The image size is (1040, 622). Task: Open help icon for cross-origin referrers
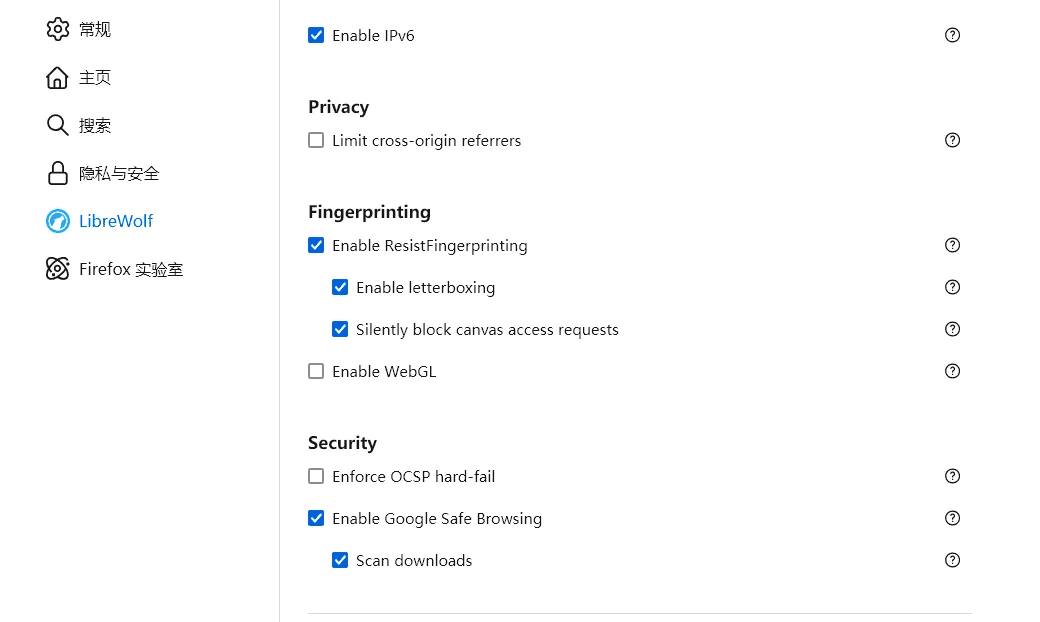[952, 140]
